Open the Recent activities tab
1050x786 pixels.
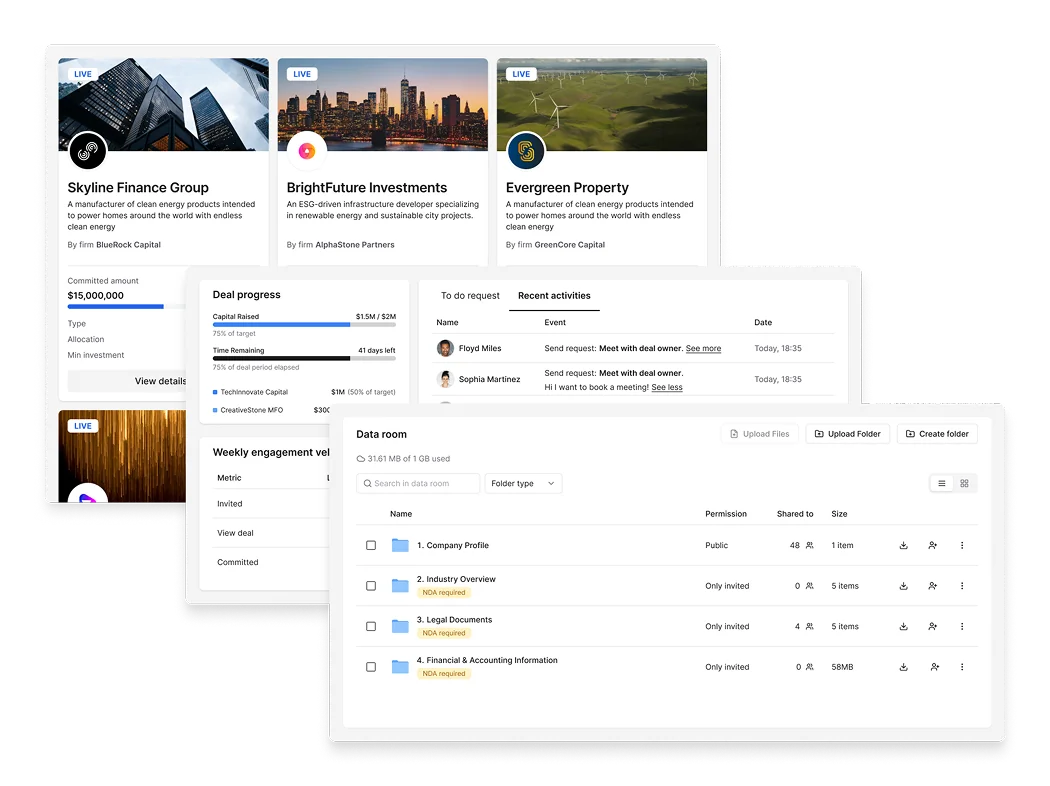point(553,296)
